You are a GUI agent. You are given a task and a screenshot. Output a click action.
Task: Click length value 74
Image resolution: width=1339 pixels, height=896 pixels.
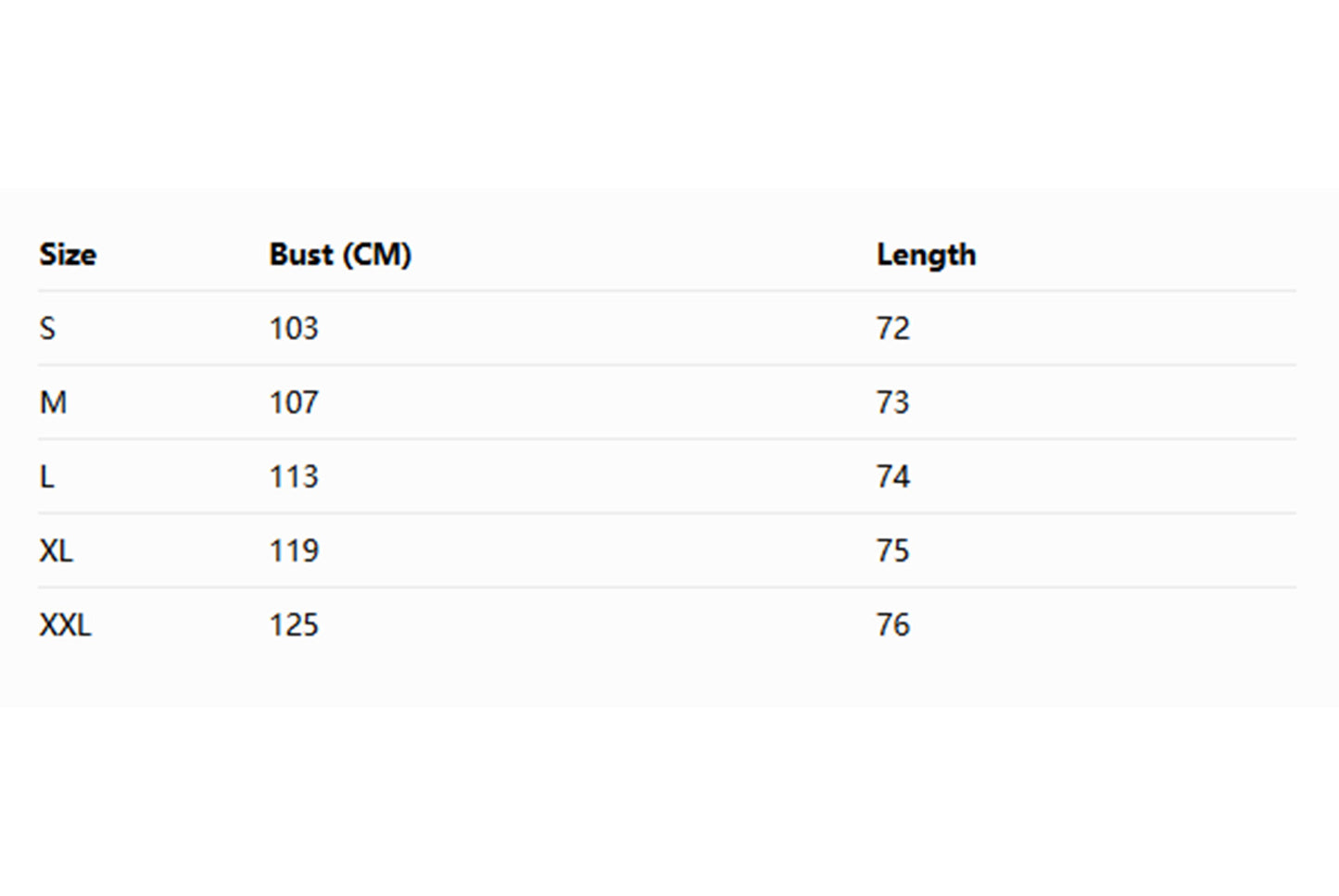point(893,476)
